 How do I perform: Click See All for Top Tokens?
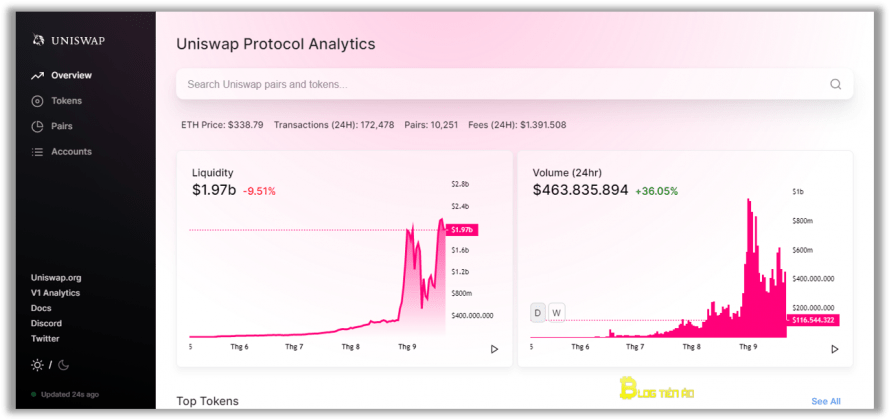click(826, 401)
